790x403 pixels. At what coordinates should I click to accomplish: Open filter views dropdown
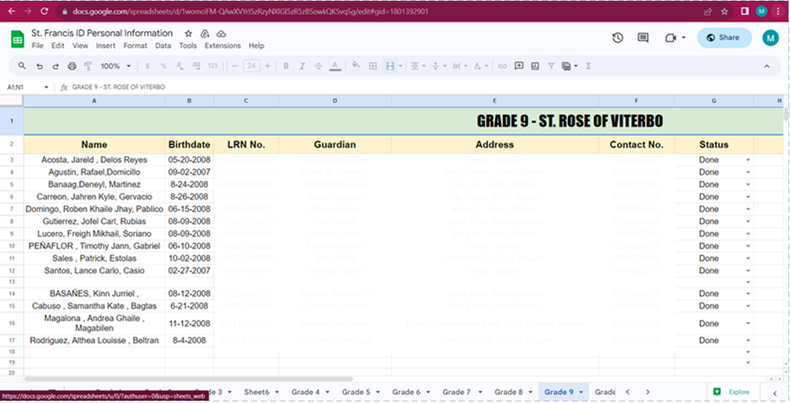569,66
